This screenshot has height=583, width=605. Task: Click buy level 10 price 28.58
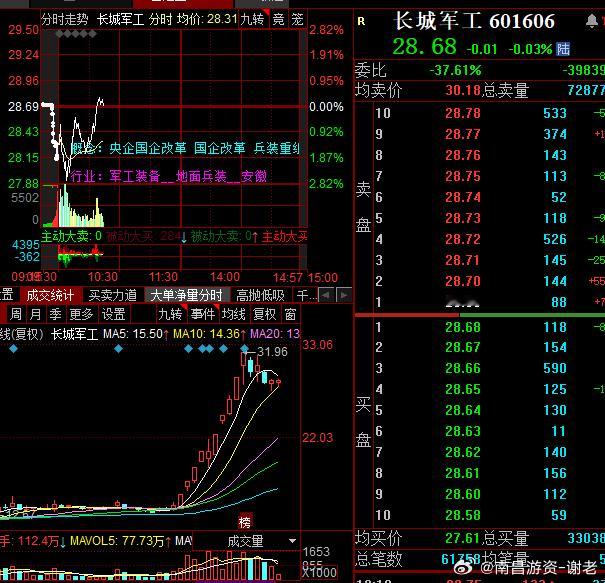click(463, 515)
